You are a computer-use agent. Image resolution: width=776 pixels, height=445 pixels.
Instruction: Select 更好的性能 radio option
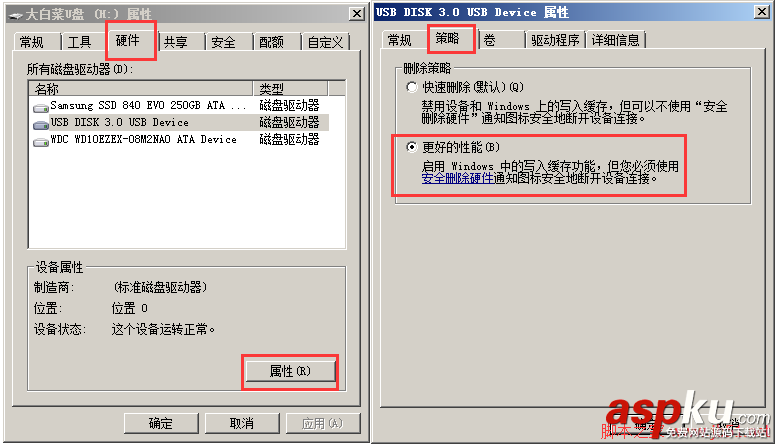(411, 147)
